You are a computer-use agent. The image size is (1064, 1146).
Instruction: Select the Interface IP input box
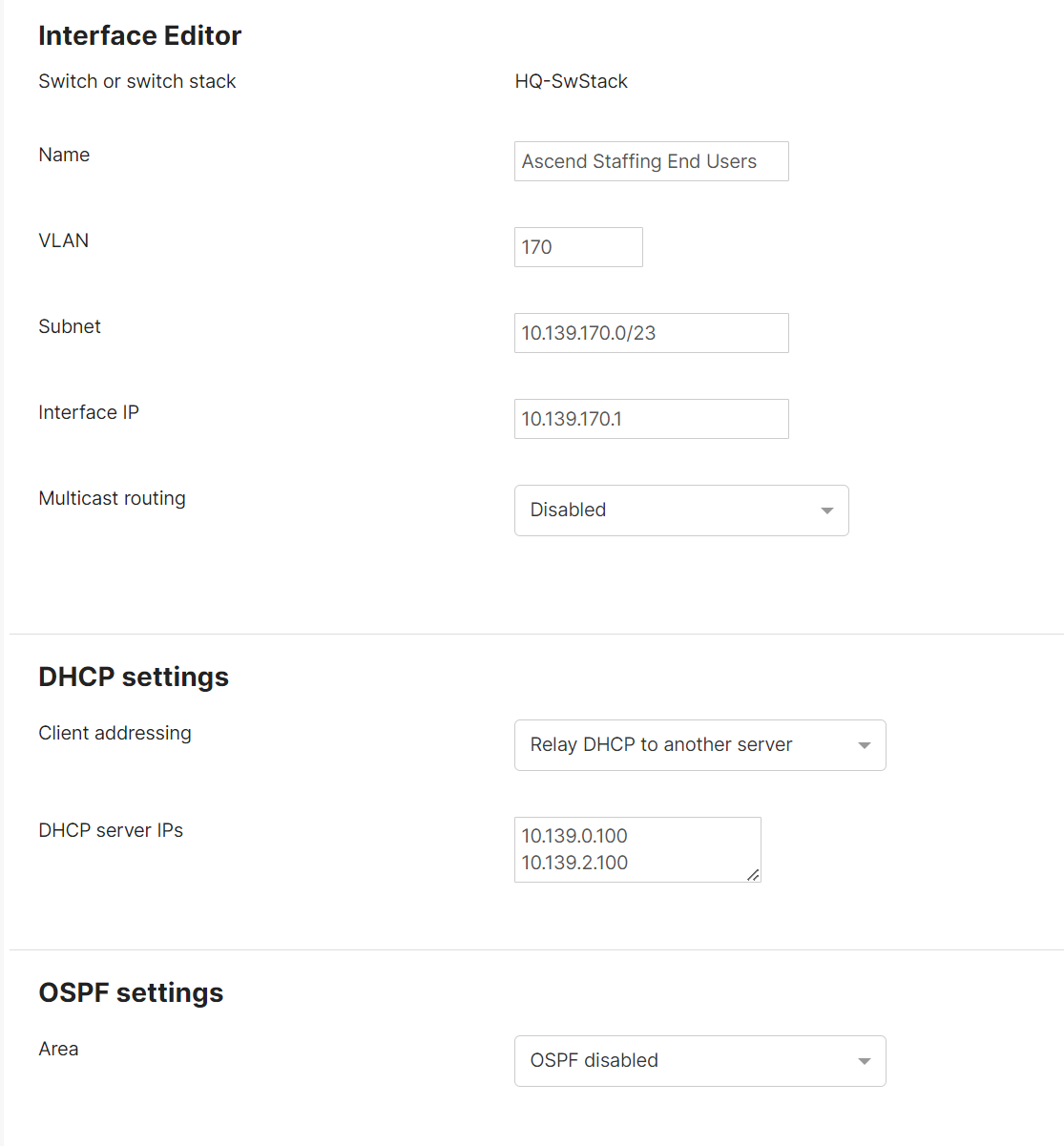coord(651,419)
